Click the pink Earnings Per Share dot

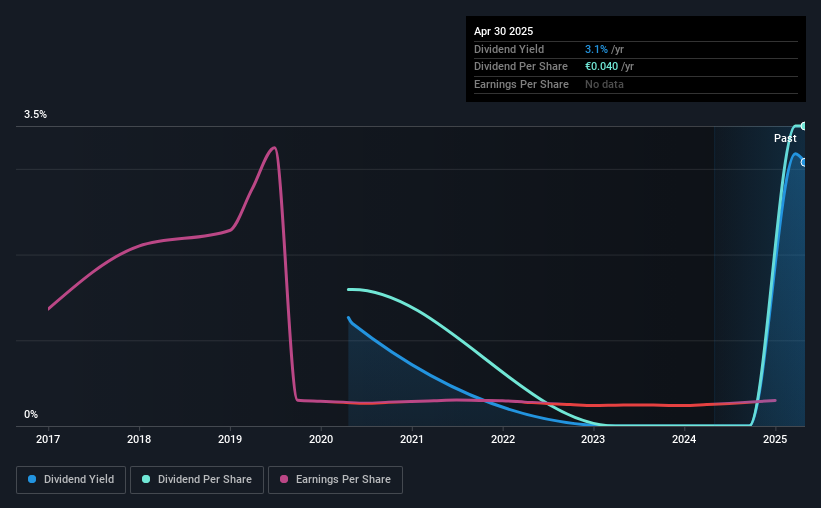click(284, 479)
